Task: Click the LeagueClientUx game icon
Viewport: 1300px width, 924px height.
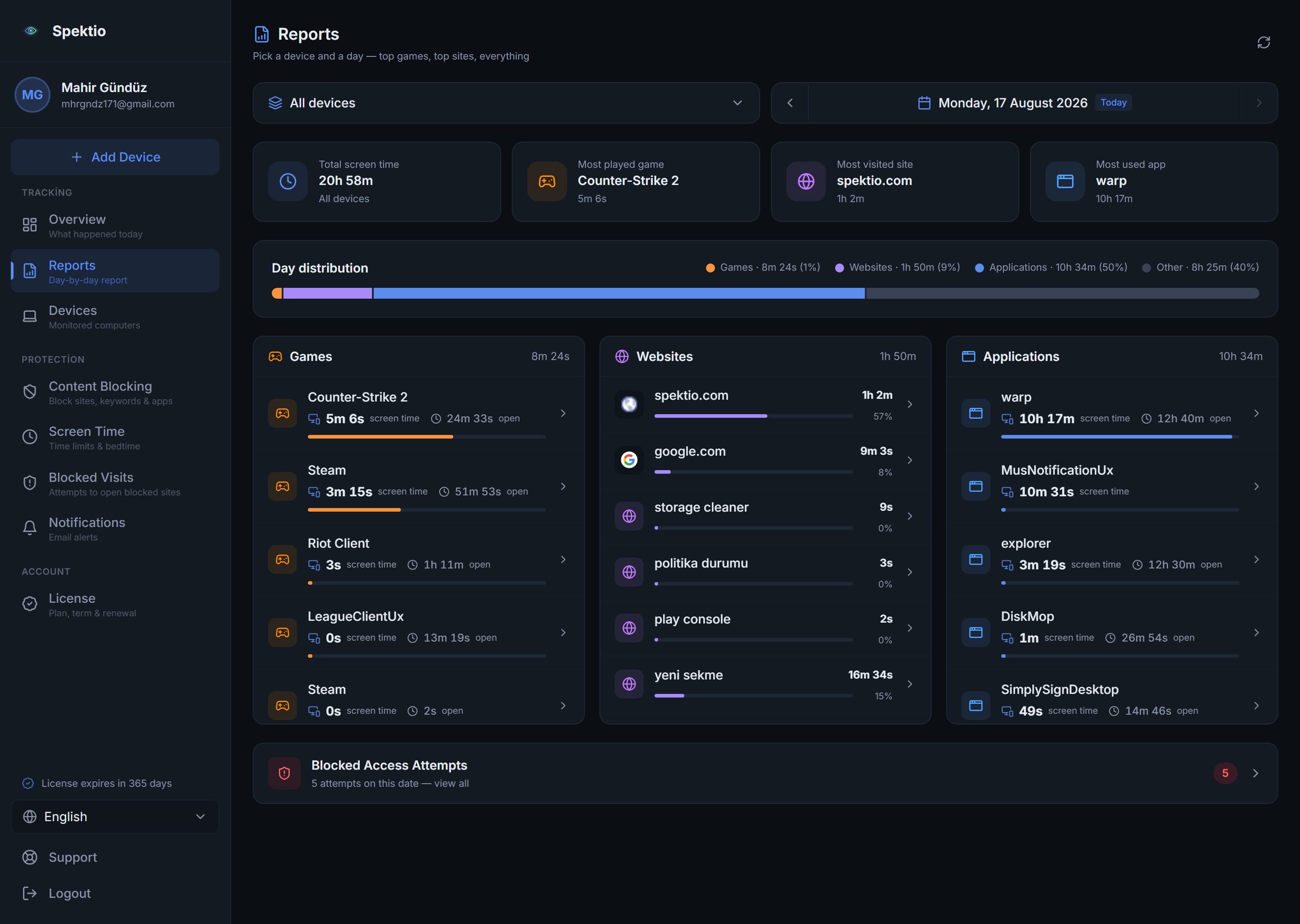Action: click(x=282, y=633)
